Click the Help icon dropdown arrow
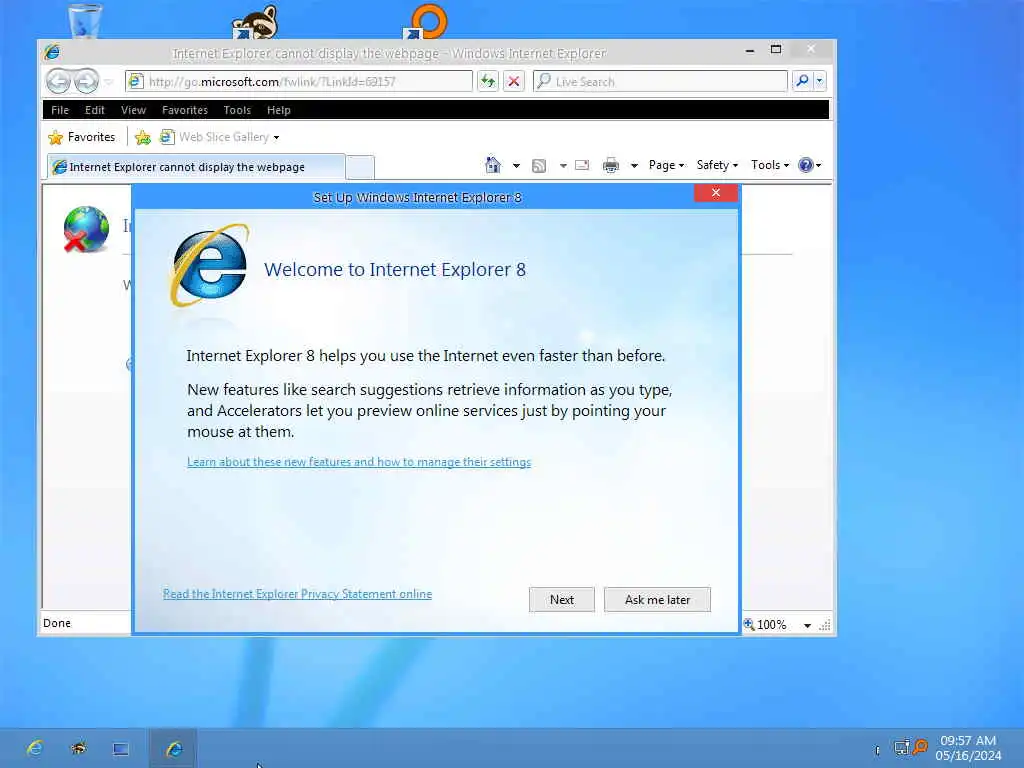This screenshot has height=768, width=1024. tap(819, 166)
